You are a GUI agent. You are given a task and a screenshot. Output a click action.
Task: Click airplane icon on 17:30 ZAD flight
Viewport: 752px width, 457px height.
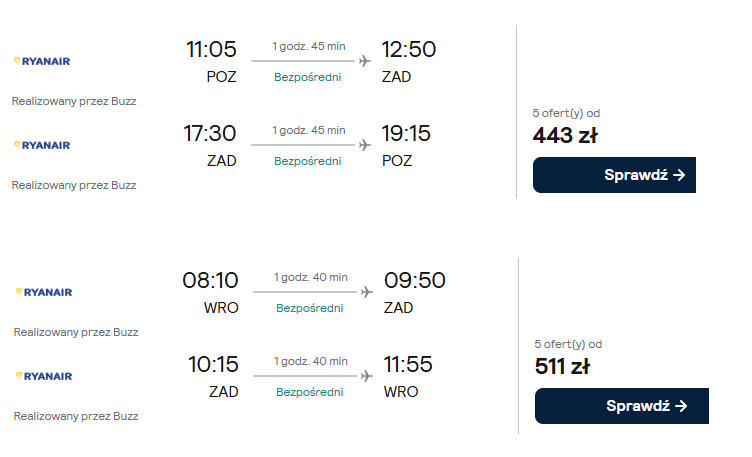coord(364,145)
